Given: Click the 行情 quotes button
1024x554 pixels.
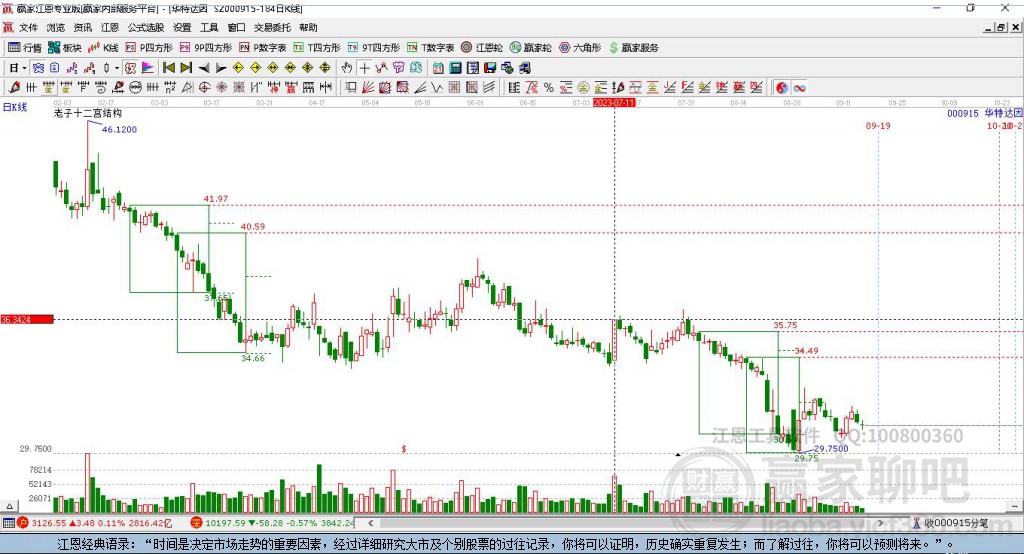Looking at the screenshot, I should (25, 48).
